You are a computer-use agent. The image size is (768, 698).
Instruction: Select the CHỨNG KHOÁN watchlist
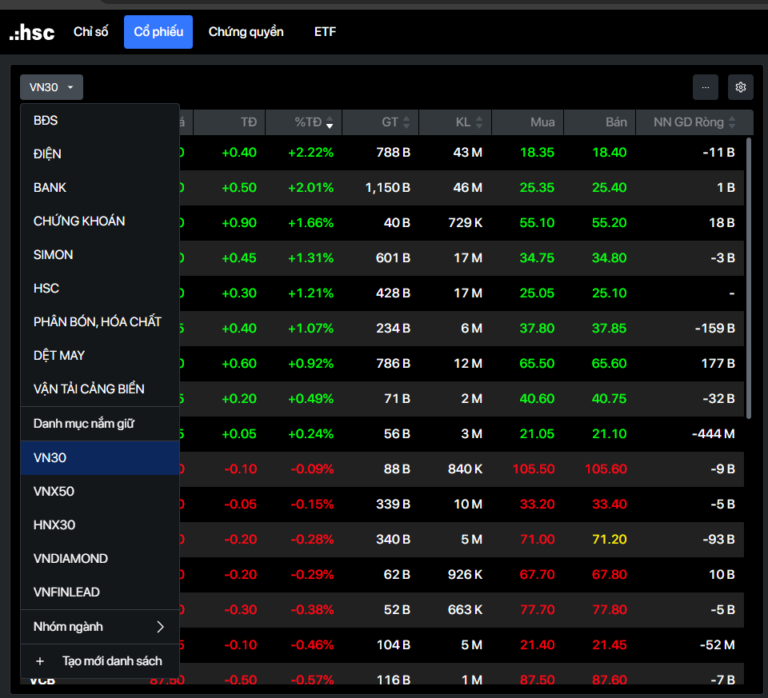[79, 221]
